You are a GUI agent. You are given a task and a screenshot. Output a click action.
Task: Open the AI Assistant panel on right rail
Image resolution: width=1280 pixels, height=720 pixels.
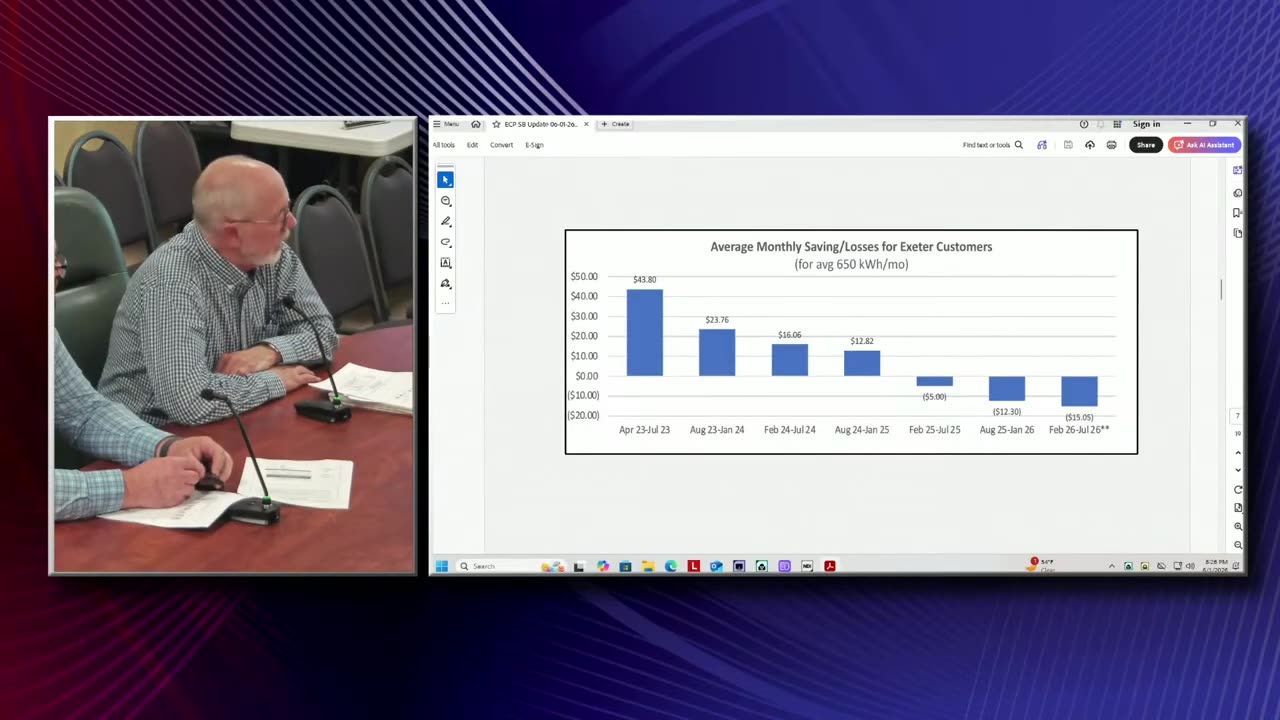pos(1238,170)
